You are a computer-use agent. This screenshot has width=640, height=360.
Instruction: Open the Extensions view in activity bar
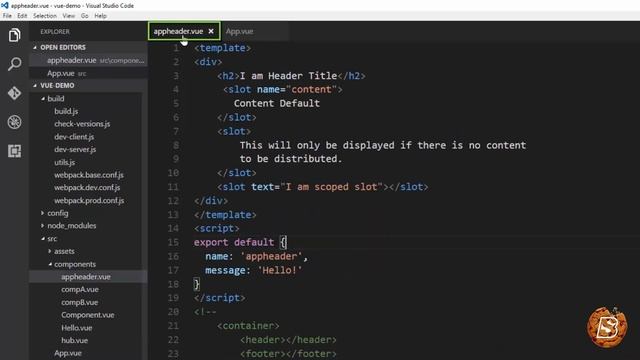tap(14, 151)
